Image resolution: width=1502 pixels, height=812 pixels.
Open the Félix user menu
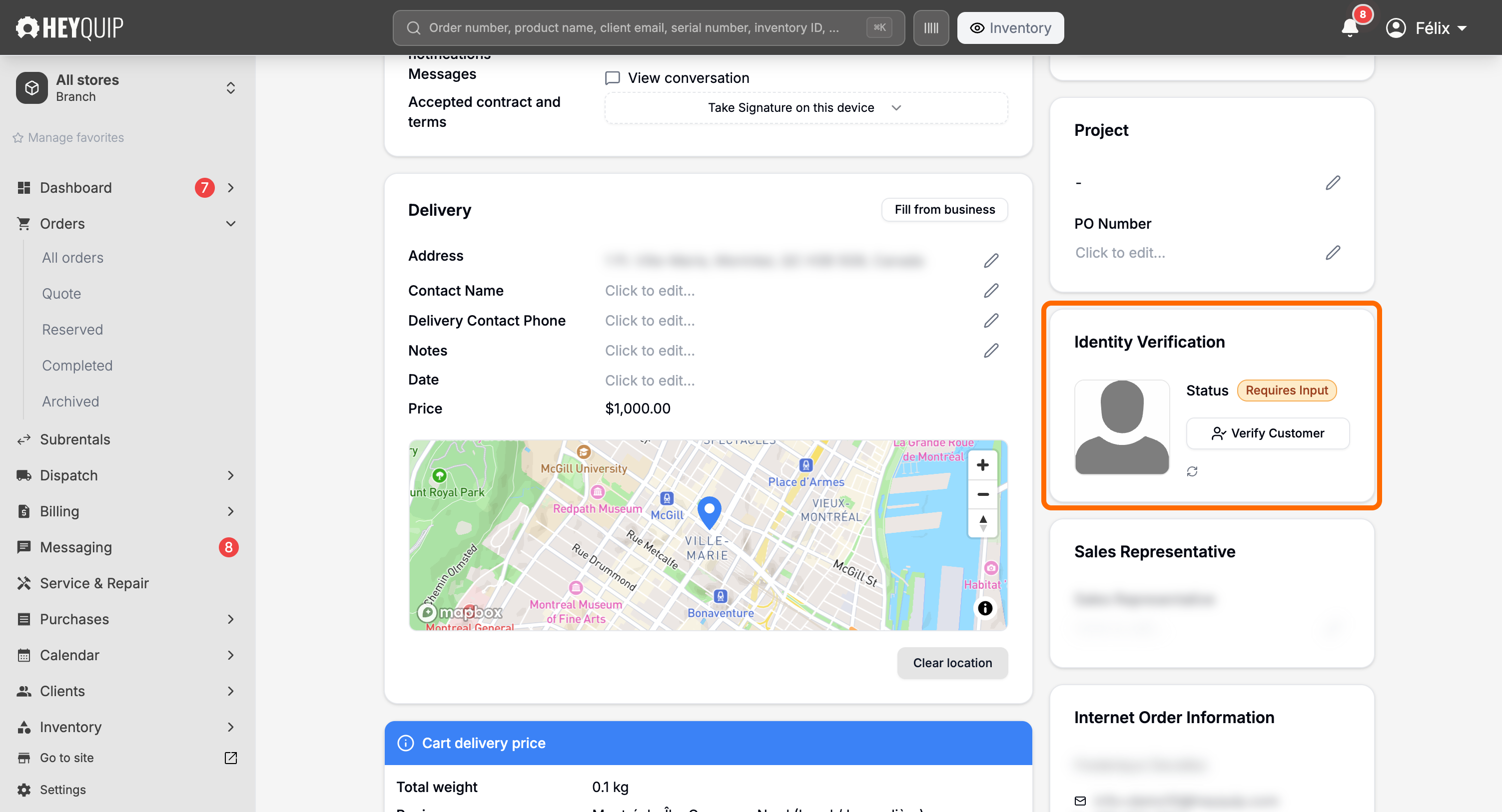click(x=1426, y=28)
